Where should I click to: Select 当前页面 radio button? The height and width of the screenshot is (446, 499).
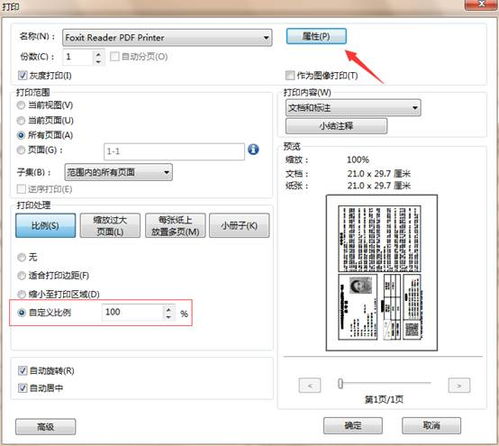21,120
